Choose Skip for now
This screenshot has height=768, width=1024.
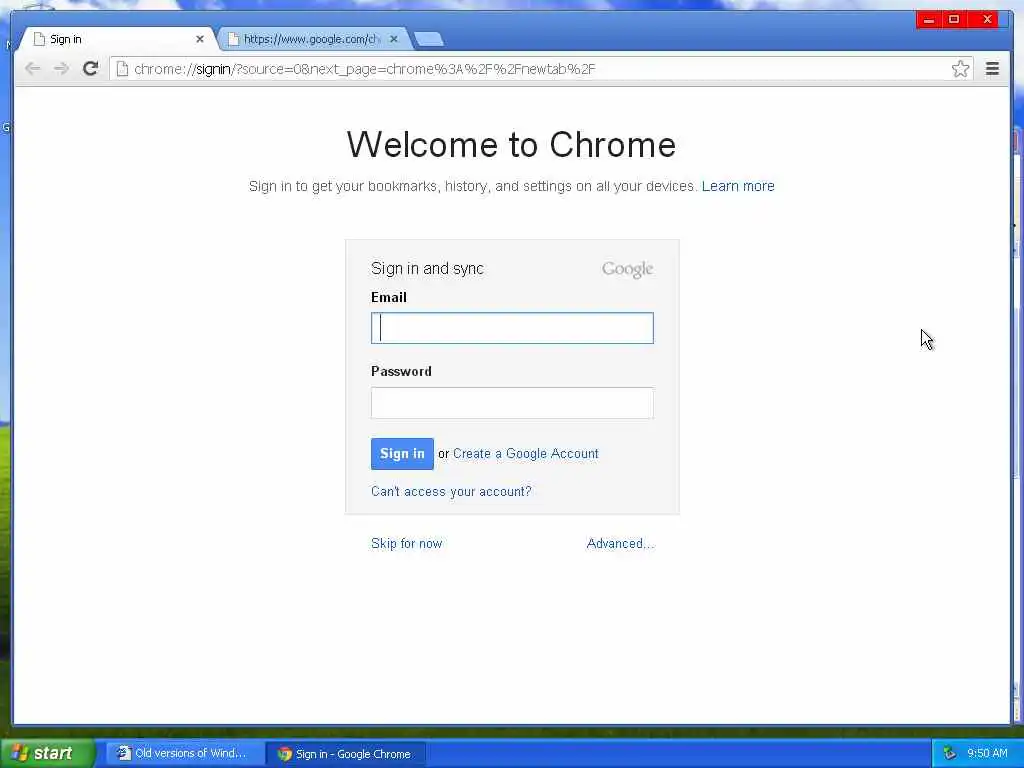[x=406, y=543]
